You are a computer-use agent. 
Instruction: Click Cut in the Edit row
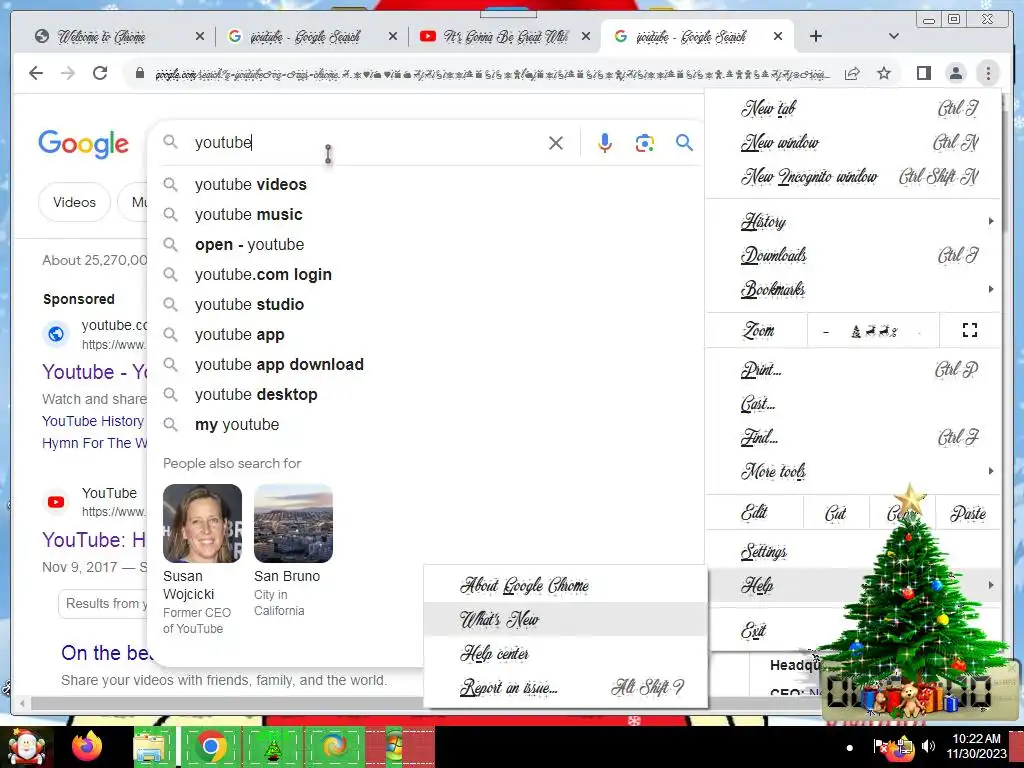(x=836, y=513)
